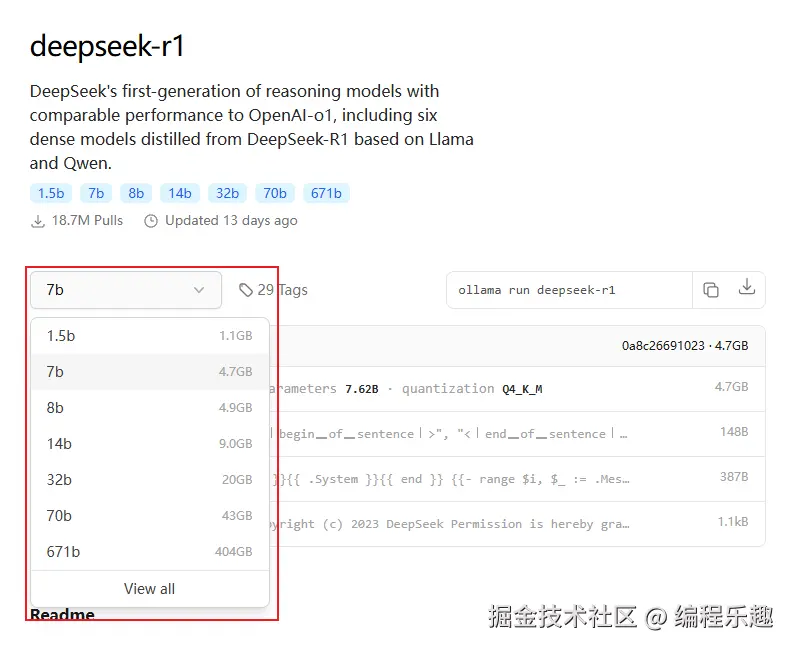Select the 671b 404GB dropdown option

point(150,551)
